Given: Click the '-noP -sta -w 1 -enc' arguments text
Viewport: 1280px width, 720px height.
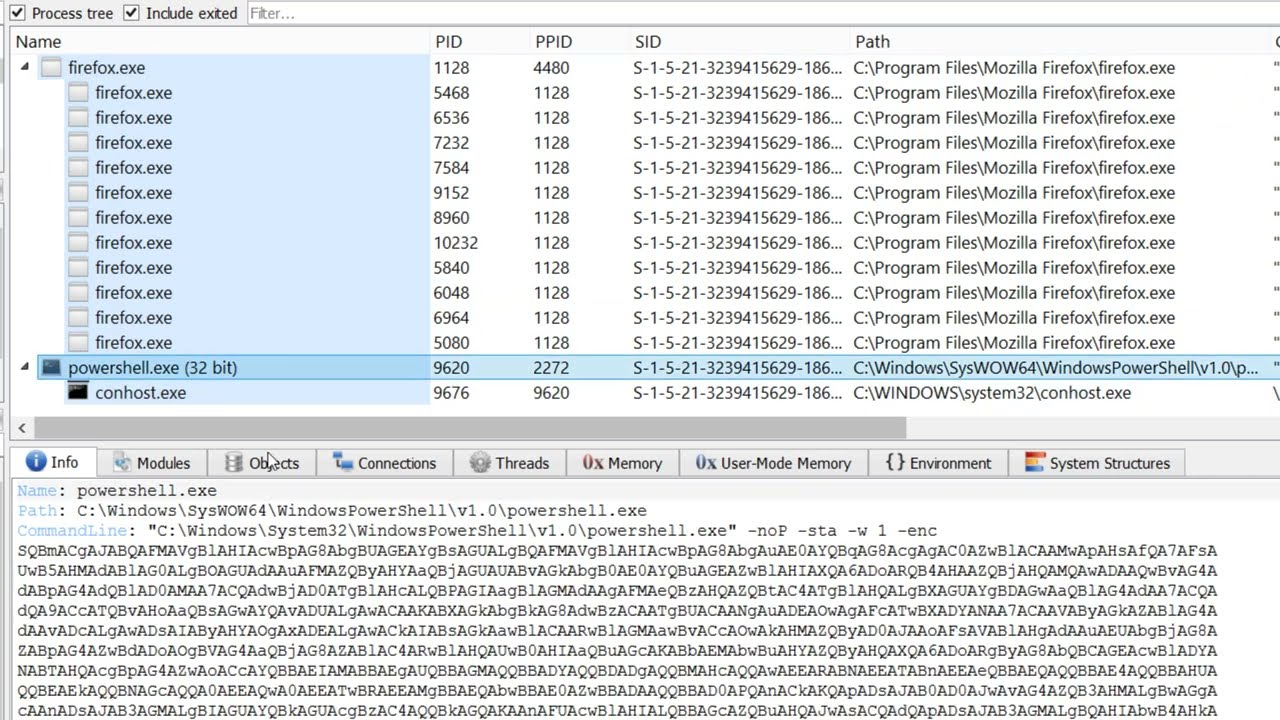Looking at the screenshot, I should pos(842,531).
